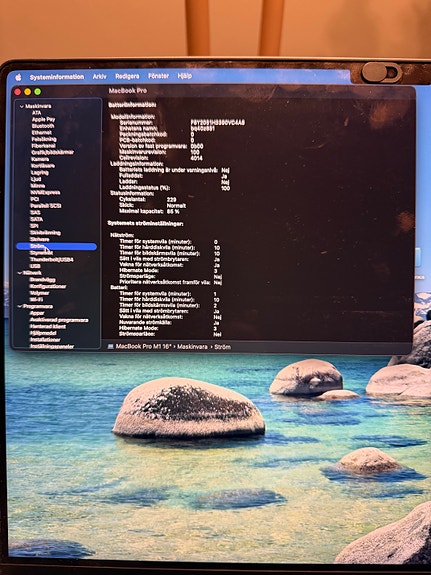The image size is (431, 575).
Task: Select Bluetooth in the sidebar
Action: (43, 126)
